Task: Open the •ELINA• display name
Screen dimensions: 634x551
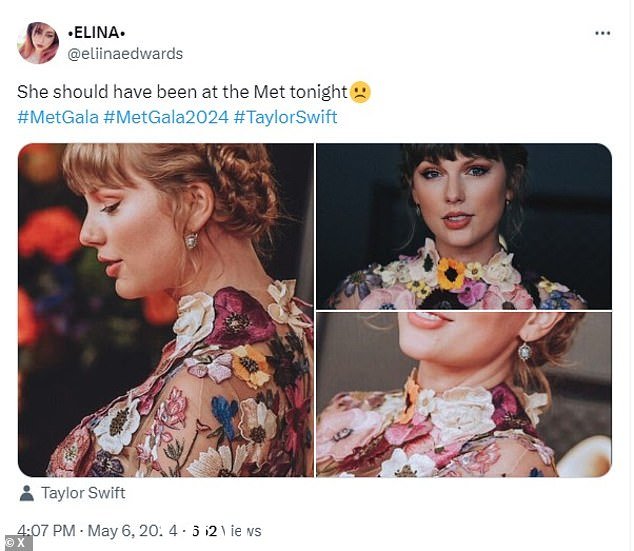Action: pyautogui.click(x=96, y=33)
